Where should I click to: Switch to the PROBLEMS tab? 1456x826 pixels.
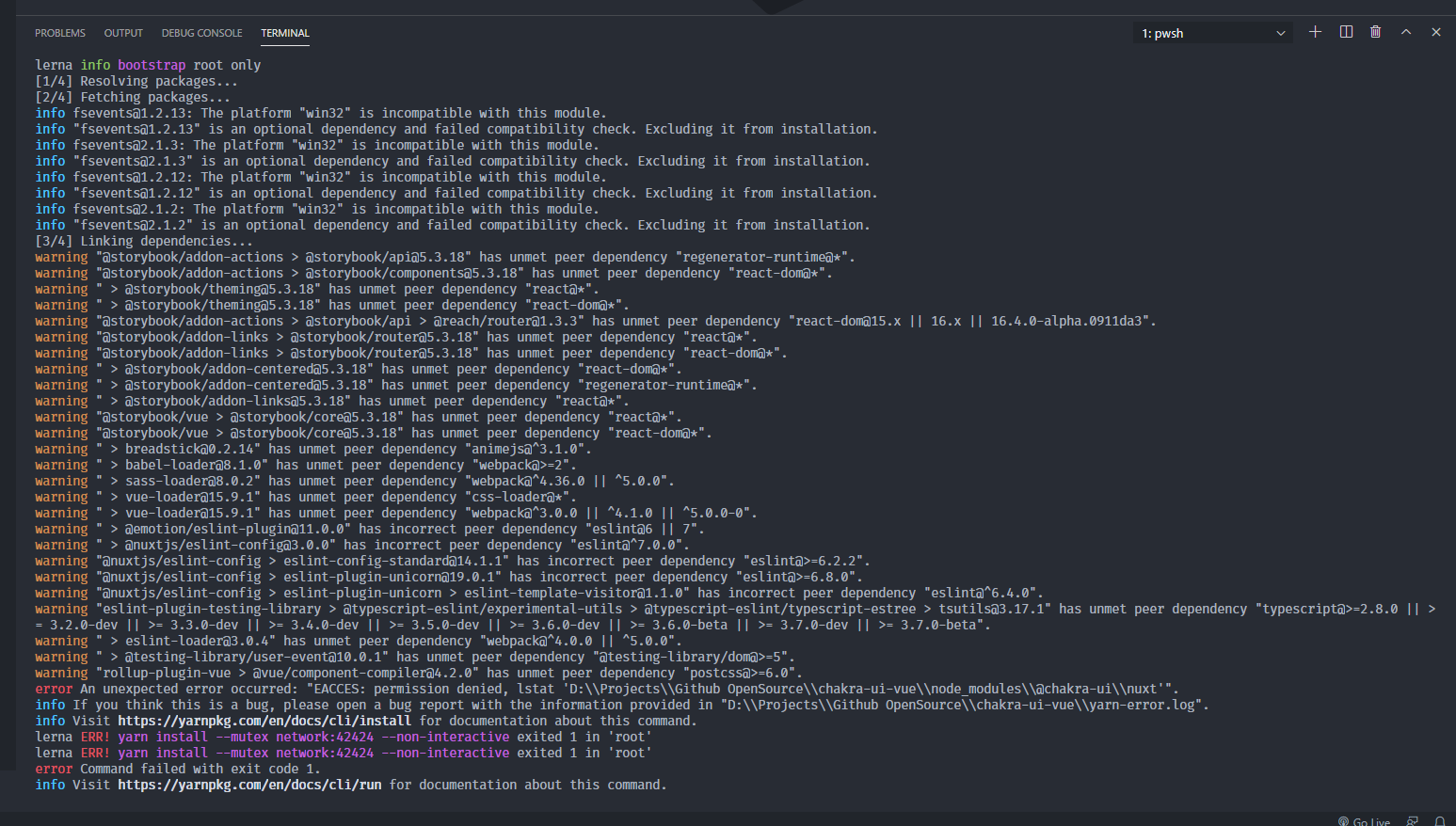pos(59,32)
